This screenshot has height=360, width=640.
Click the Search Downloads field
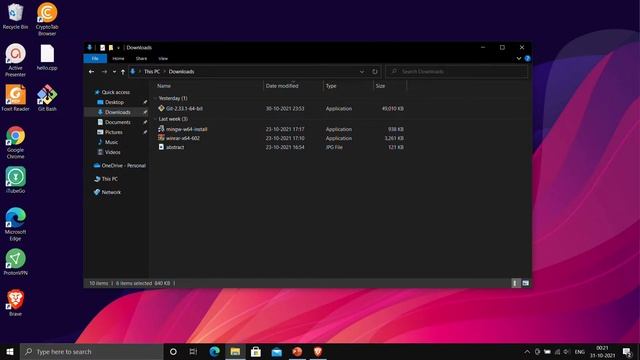[x=456, y=71]
